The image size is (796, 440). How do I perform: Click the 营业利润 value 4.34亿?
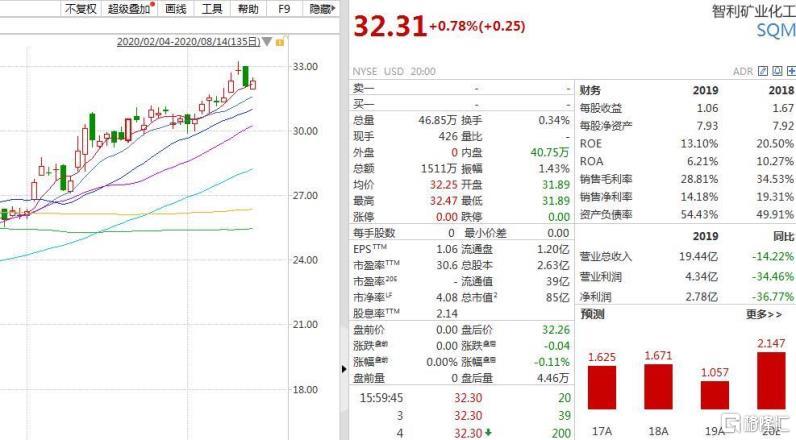pyautogui.click(x=702, y=277)
